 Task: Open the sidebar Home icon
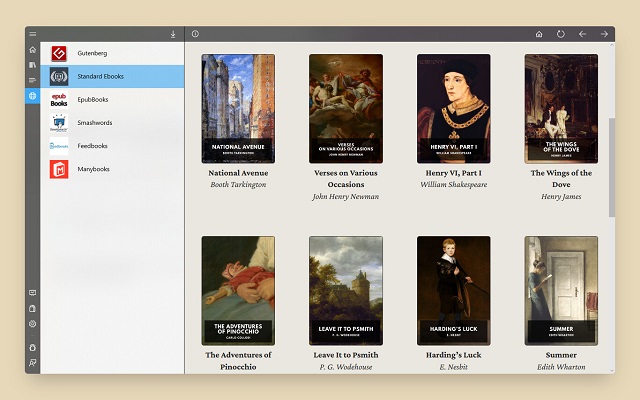pyautogui.click(x=33, y=50)
